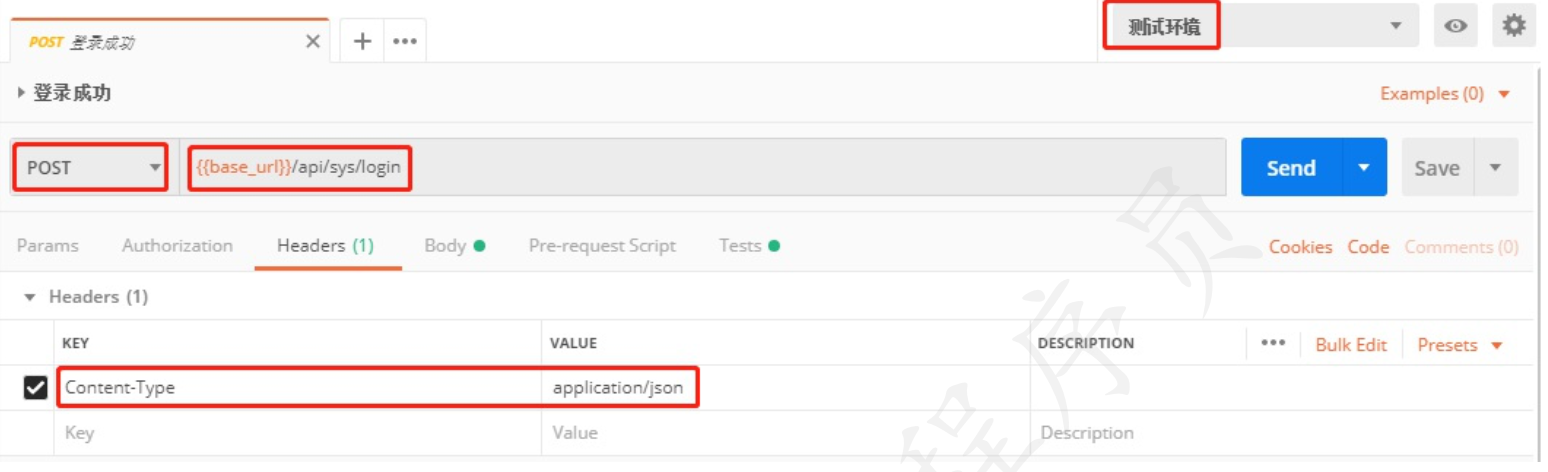Open the tab options ellipsis menu
This screenshot has height=472, width=1548.
tap(404, 42)
